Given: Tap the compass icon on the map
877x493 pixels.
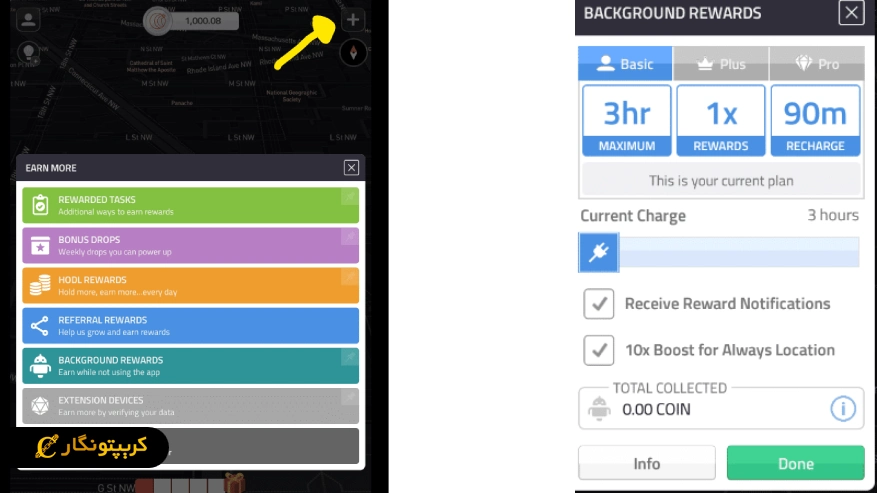Looking at the screenshot, I should coord(352,53).
